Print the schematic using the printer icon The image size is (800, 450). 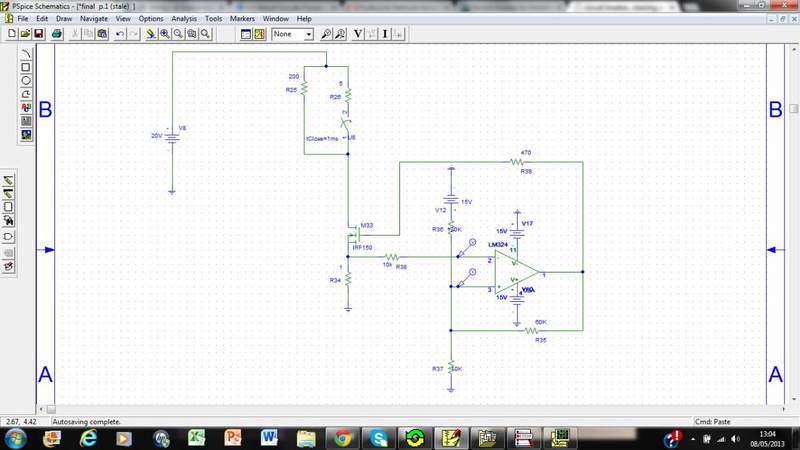(57, 33)
